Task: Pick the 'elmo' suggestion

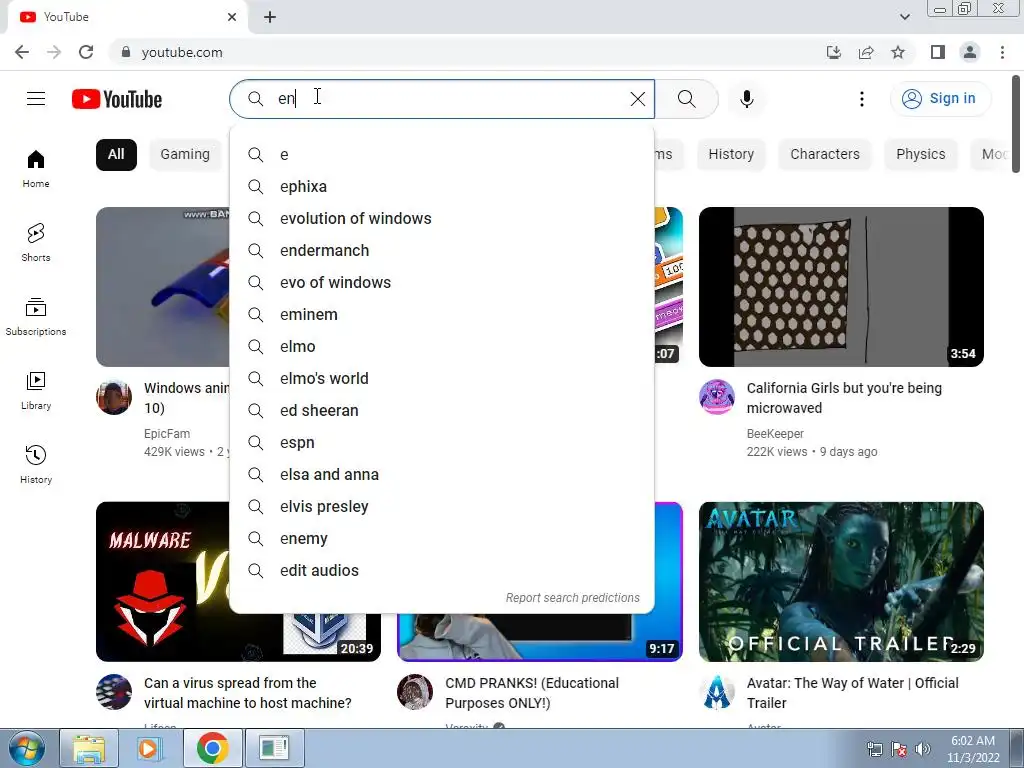Action: point(442,347)
